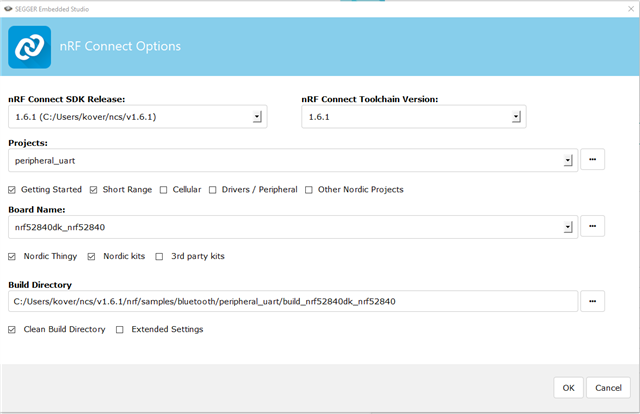Enable the 3rd party kits checkbox
This screenshot has height=414, width=640.
[x=159, y=256]
